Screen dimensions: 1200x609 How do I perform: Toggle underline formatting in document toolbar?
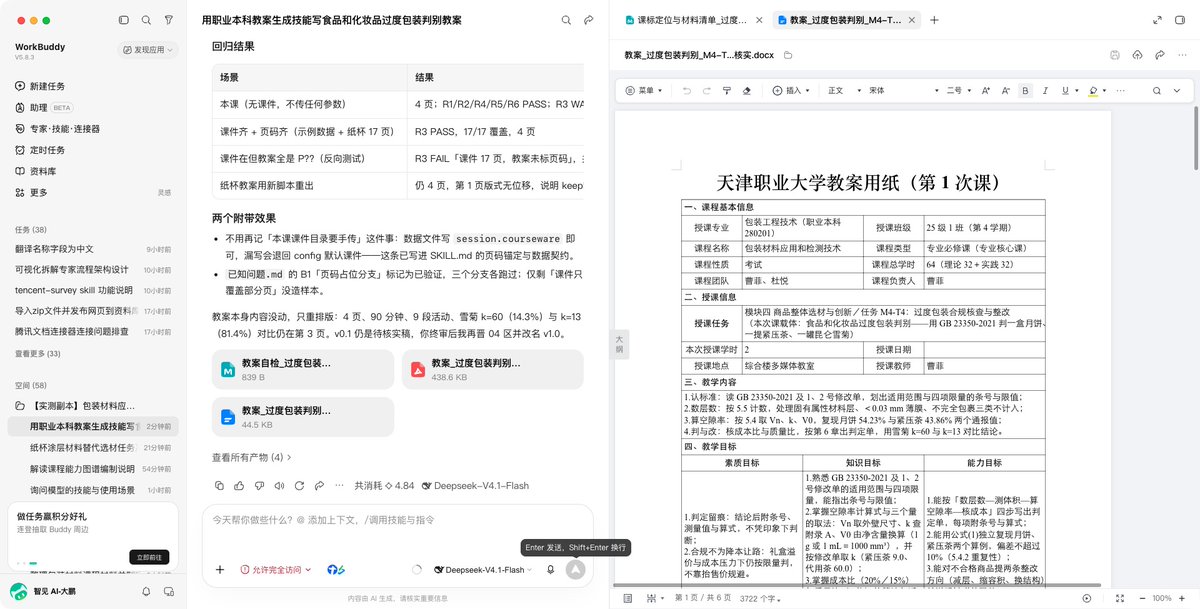coord(1065,91)
